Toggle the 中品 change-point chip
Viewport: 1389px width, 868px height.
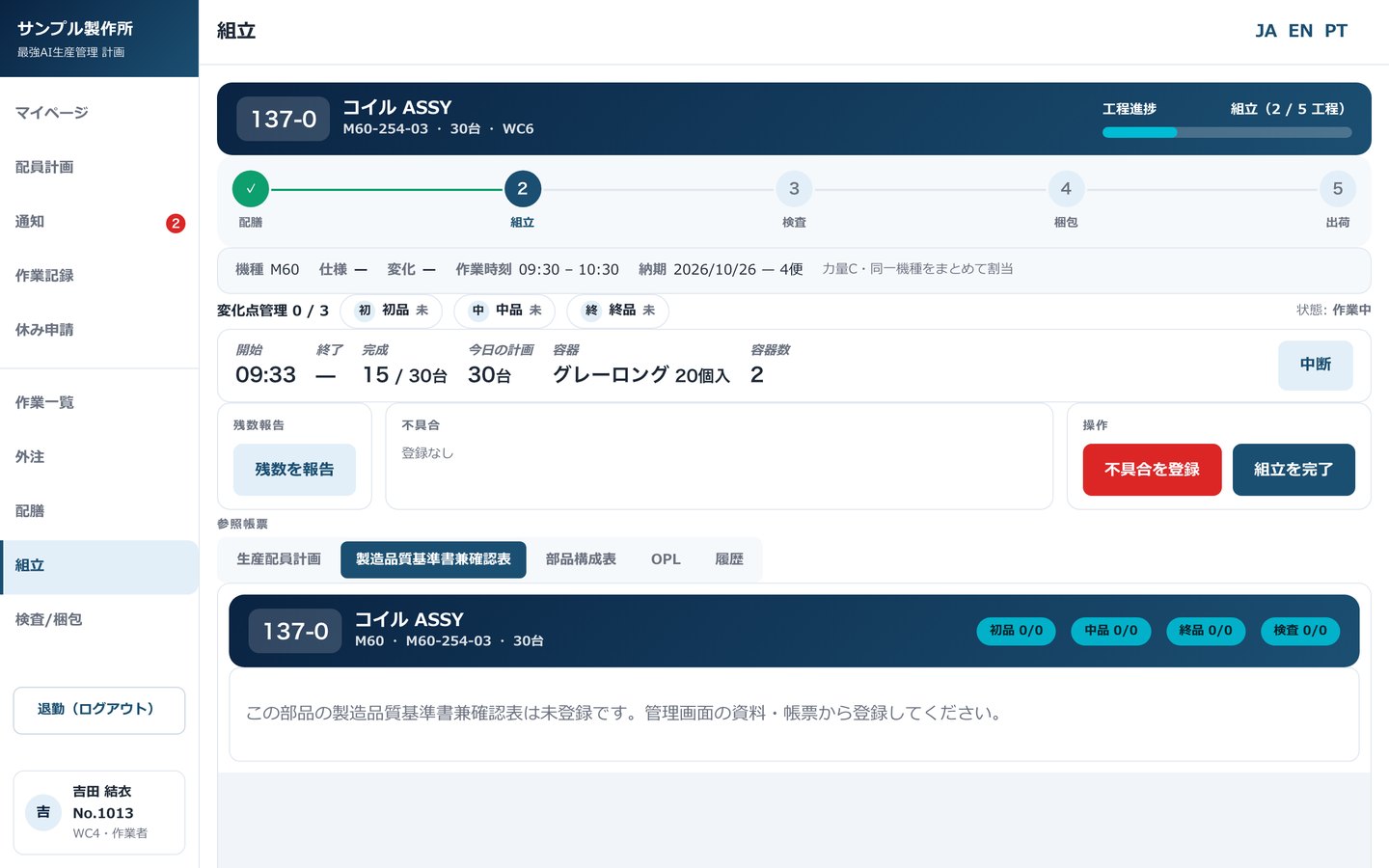coord(504,311)
